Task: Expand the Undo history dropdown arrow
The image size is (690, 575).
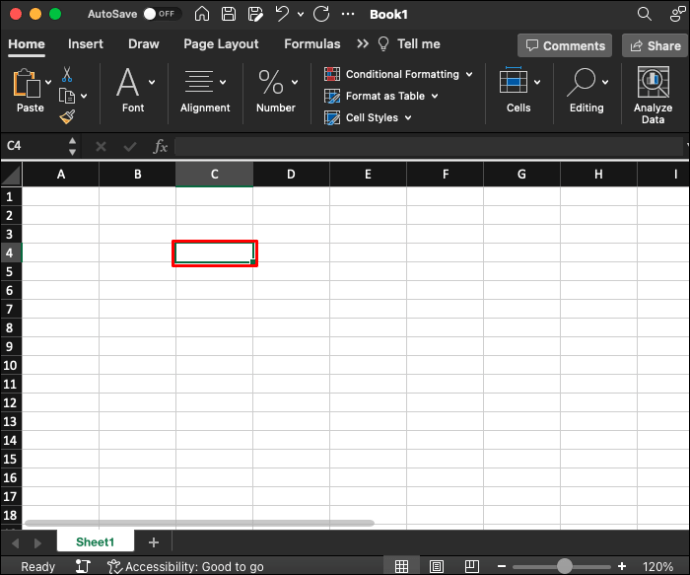Action: tap(301, 15)
